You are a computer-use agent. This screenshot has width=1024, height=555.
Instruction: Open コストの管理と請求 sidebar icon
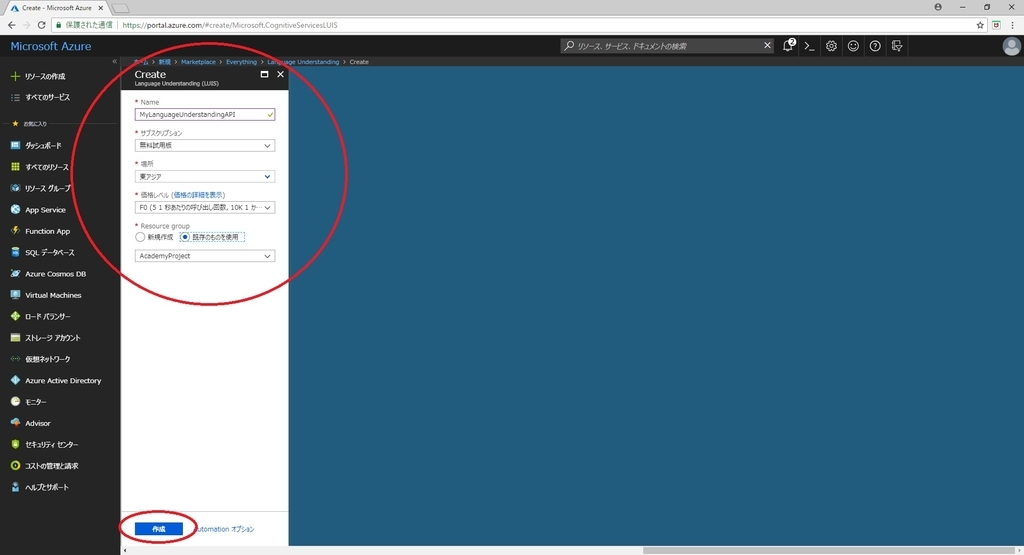[x=15, y=466]
